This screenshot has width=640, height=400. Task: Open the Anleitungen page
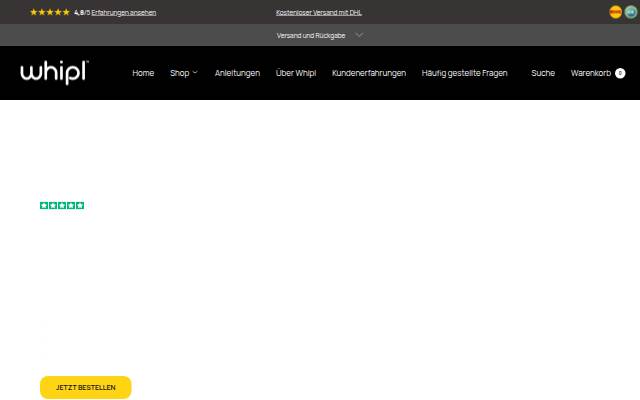click(237, 73)
